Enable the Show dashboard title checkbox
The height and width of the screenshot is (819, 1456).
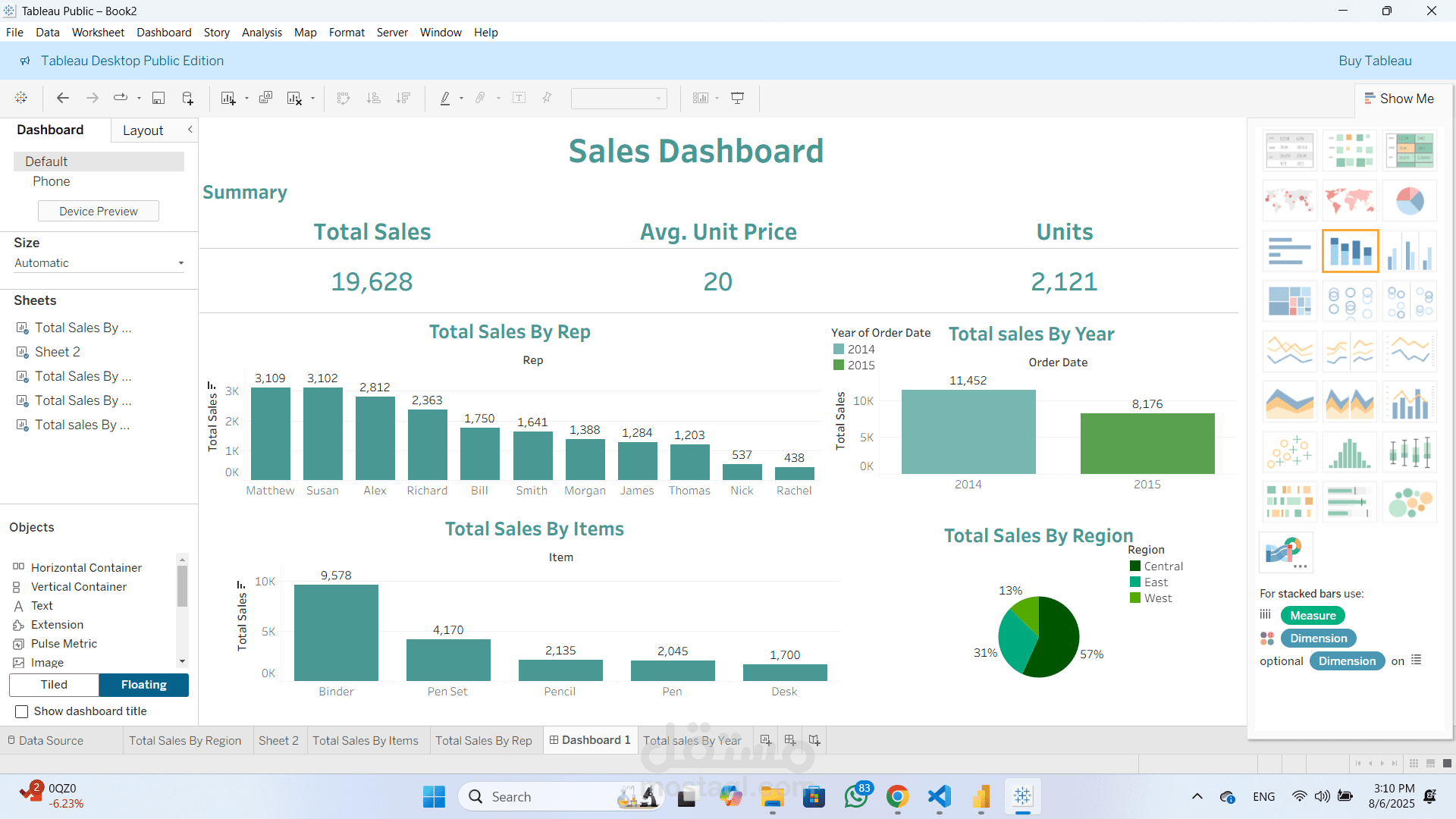point(22,711)
